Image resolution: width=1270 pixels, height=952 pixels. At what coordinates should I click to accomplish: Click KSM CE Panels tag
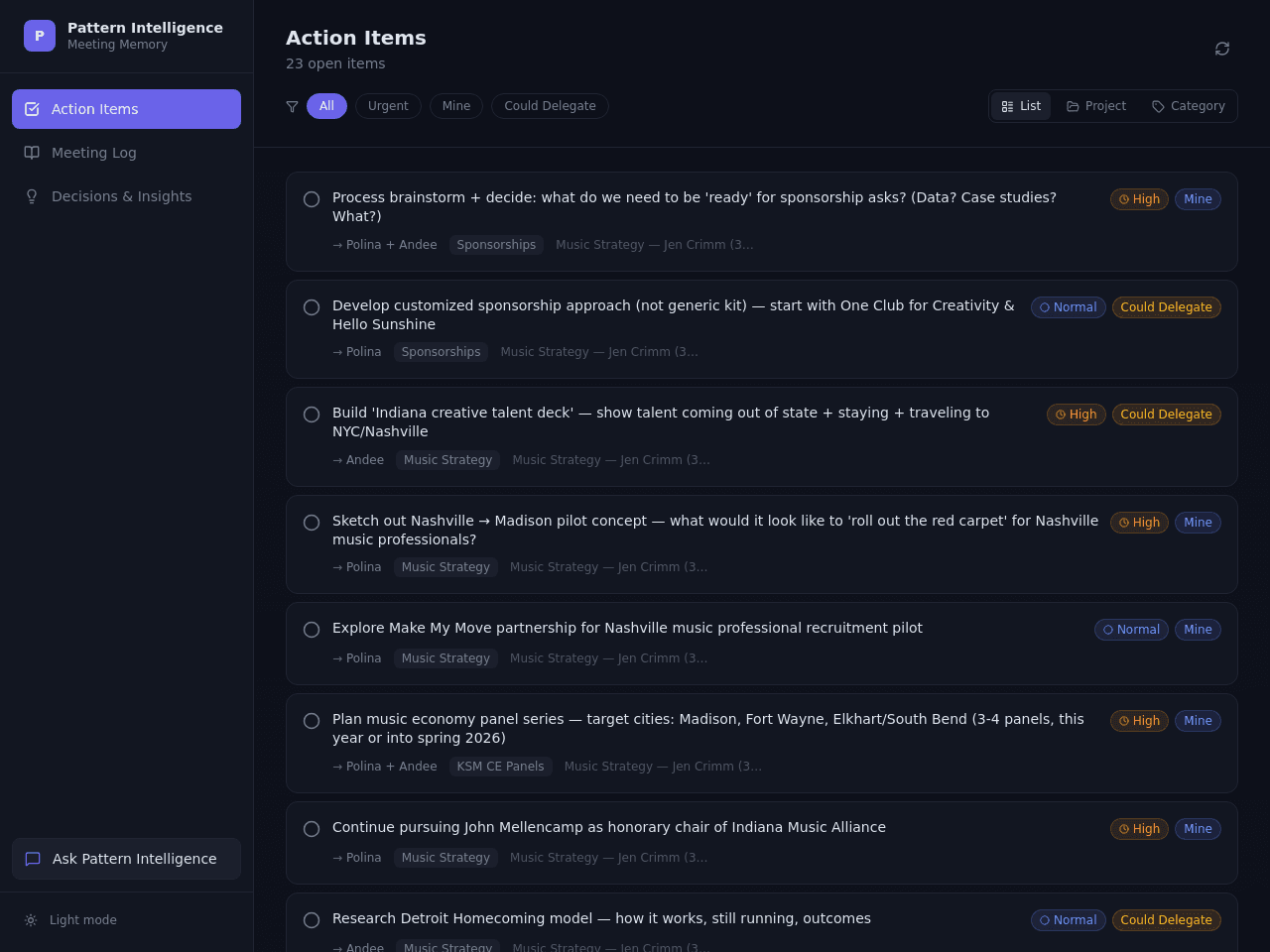click(x=500, y=767)
